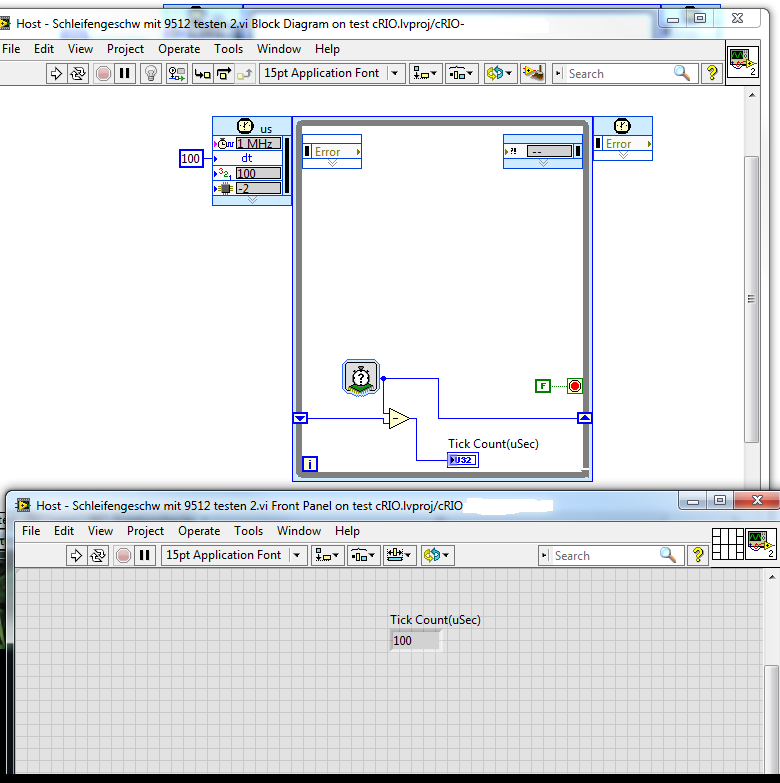Viewport: 780px width, 783px height.
Task: Click Clean Up Diagram button
Action: tap(533, 74)
